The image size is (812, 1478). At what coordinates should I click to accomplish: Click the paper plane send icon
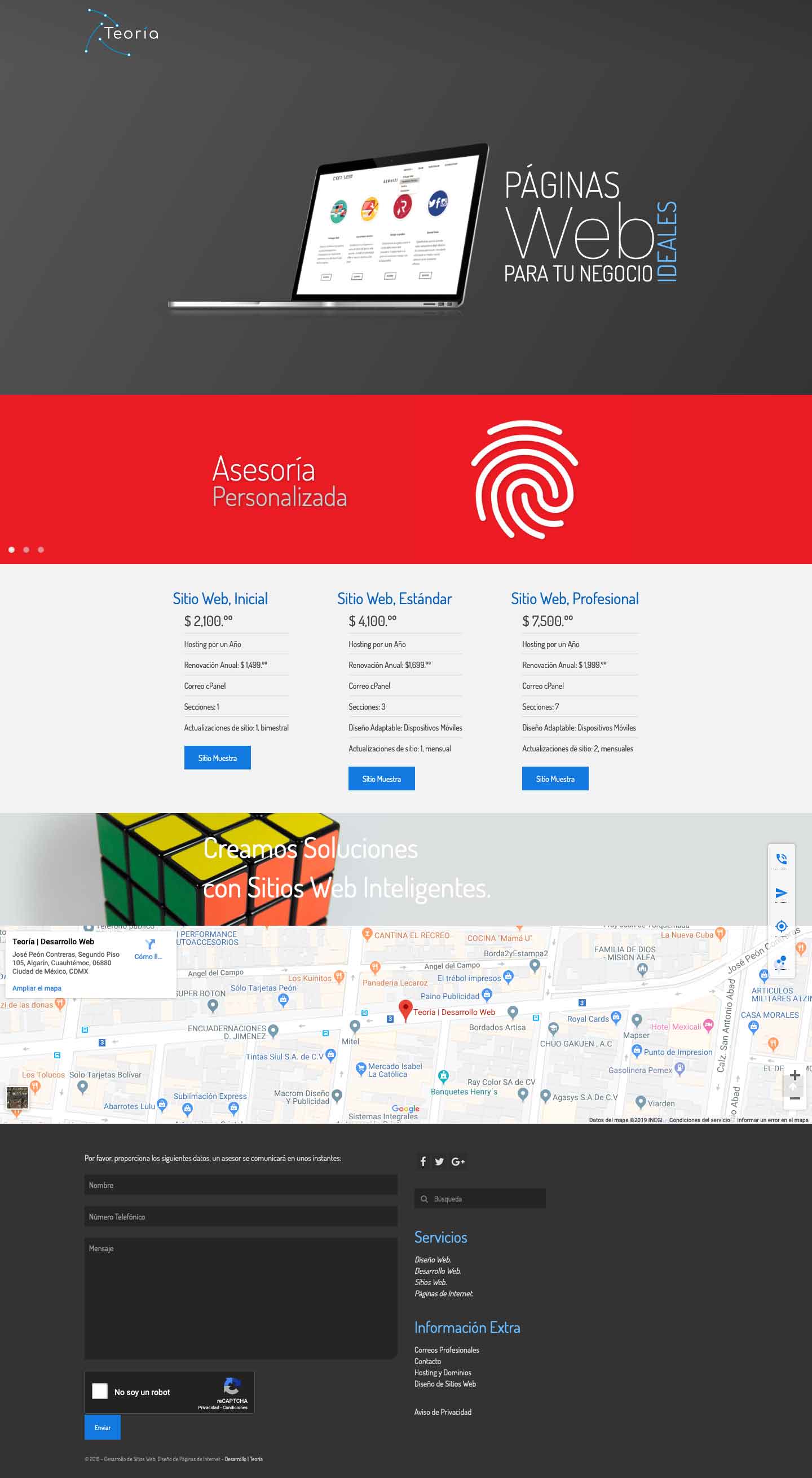pos(781,893)
